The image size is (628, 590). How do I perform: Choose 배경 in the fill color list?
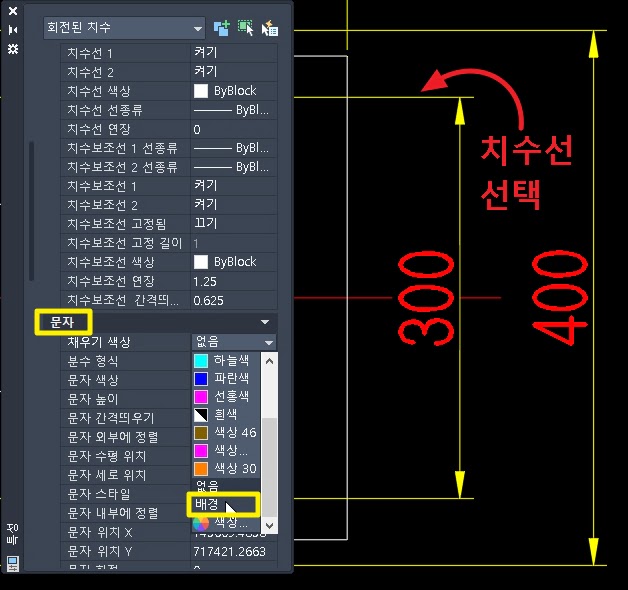[x=223, y=505]
